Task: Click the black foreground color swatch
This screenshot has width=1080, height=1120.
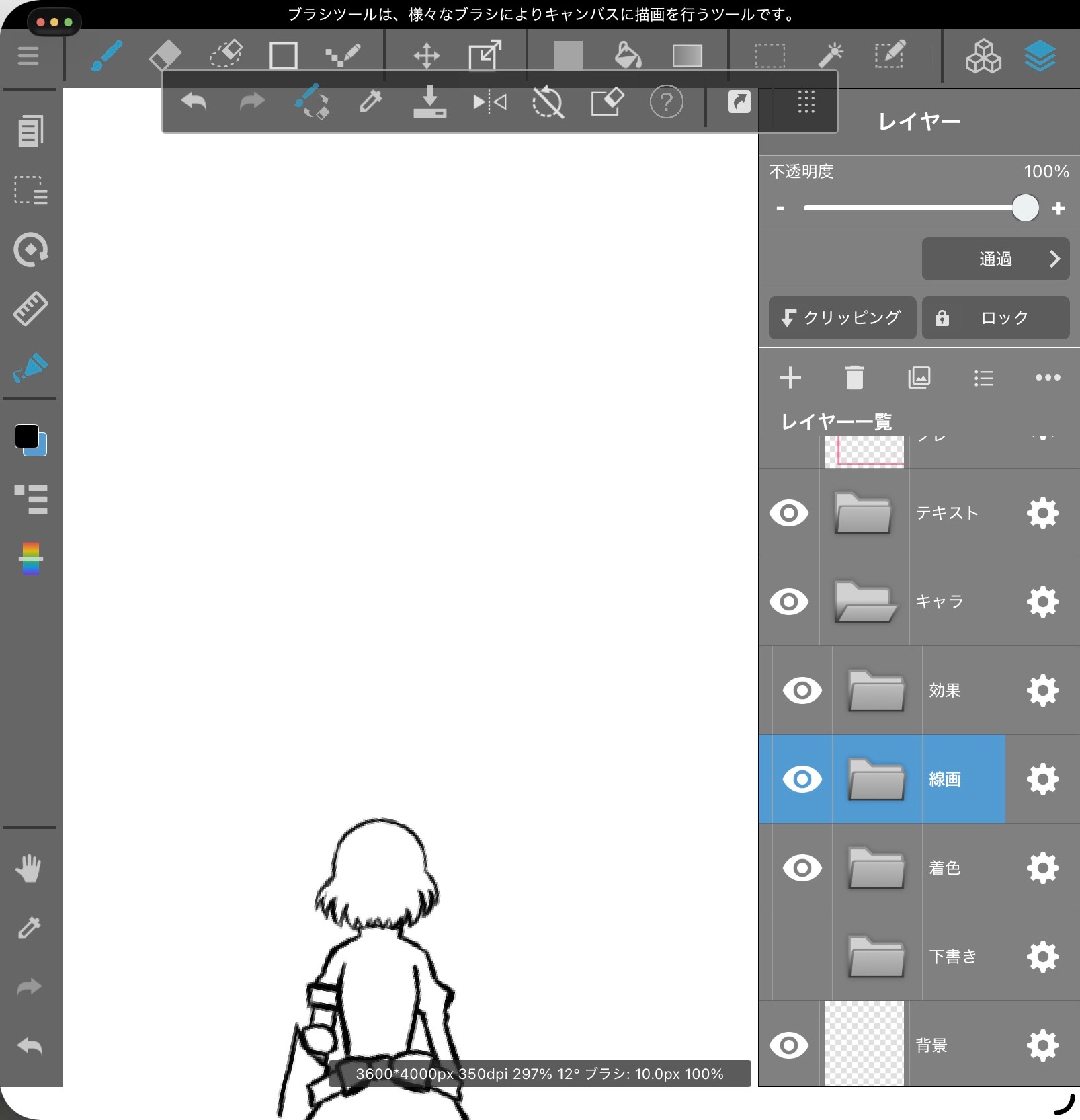Action: [27, 436]
